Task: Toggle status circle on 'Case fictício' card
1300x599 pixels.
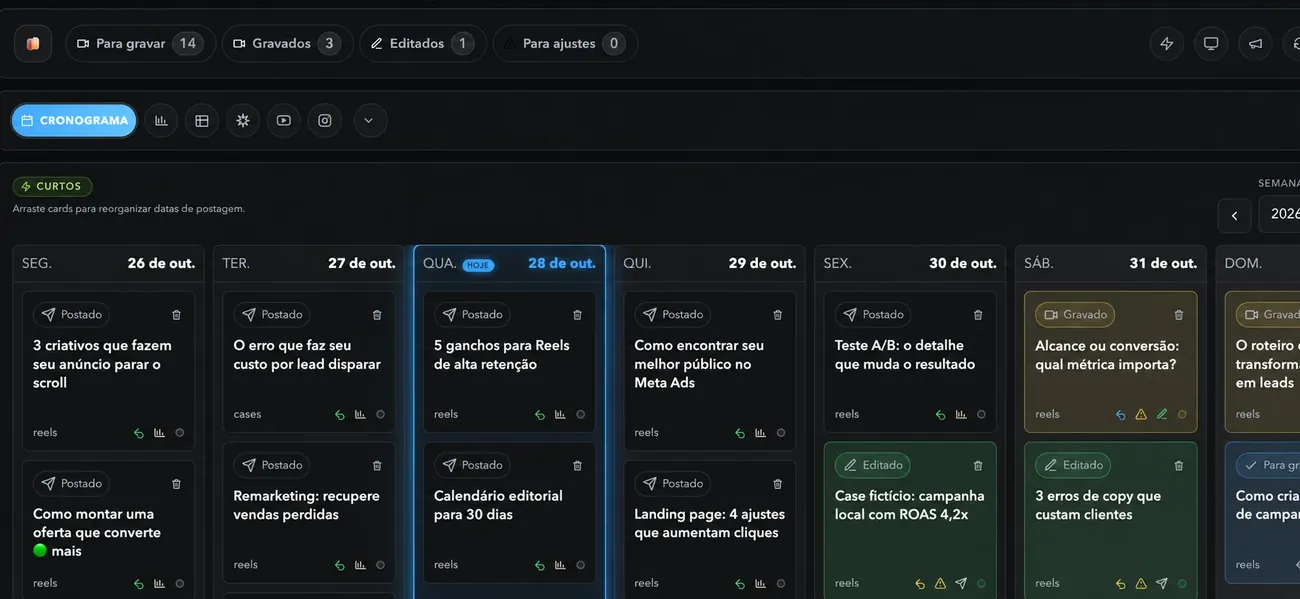Action: tap(981, 584)
